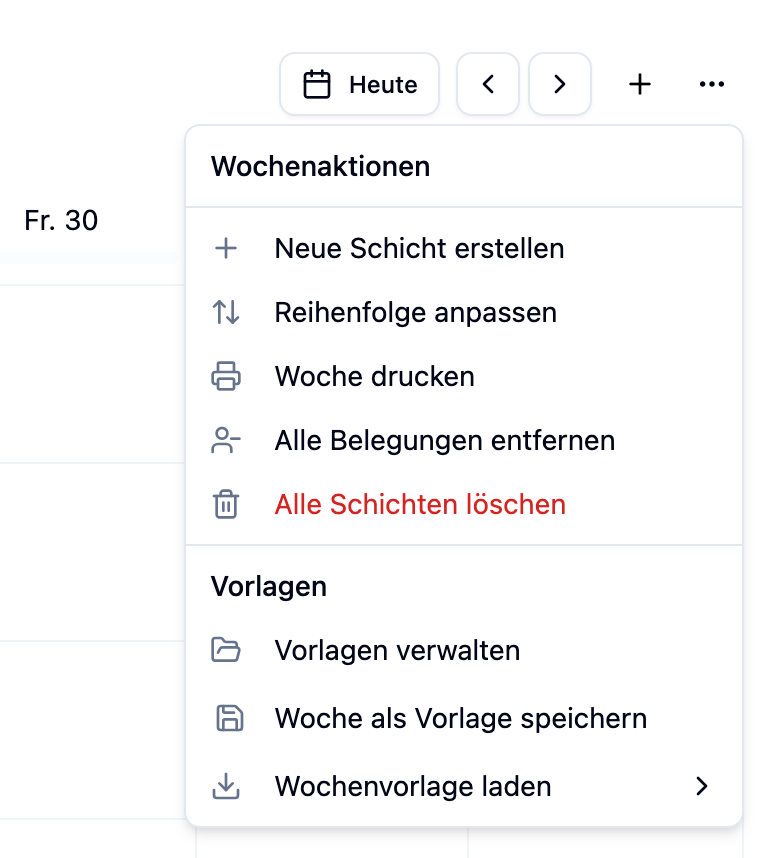The image size is (768, 858).
Task: Choose Alle Schichten löschen
Action: tap(420, 505)
